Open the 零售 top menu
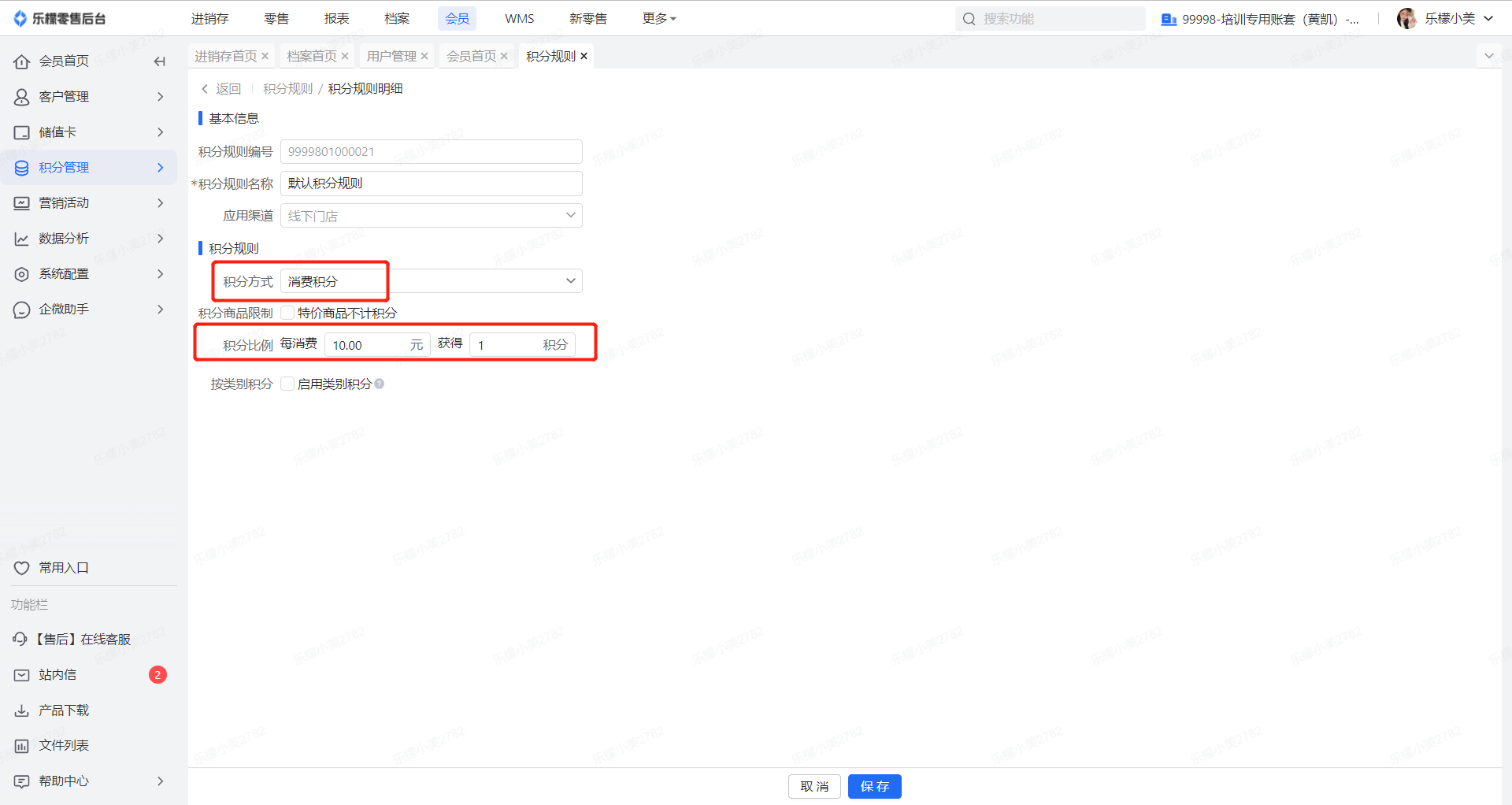 pos(276,18)
